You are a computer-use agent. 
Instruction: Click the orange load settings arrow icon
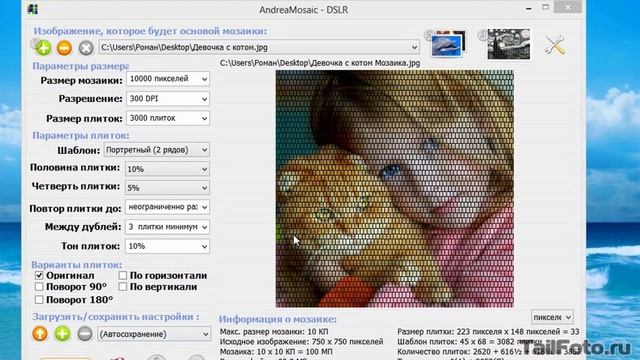coord(40,334)
